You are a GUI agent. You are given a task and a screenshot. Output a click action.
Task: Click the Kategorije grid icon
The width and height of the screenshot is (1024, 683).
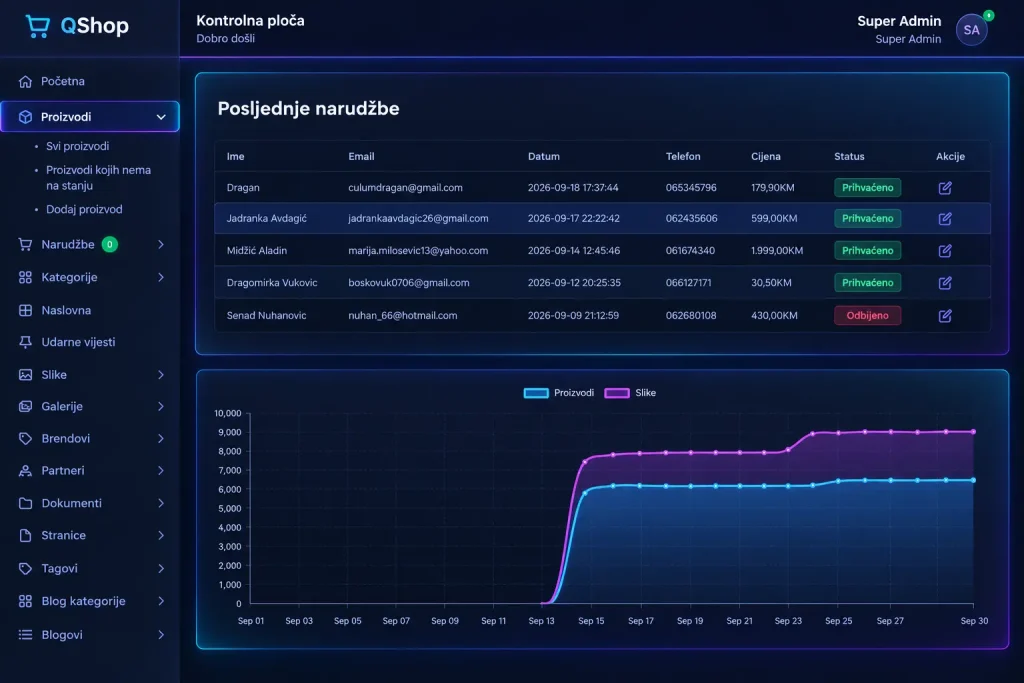(x=25, y=278)
